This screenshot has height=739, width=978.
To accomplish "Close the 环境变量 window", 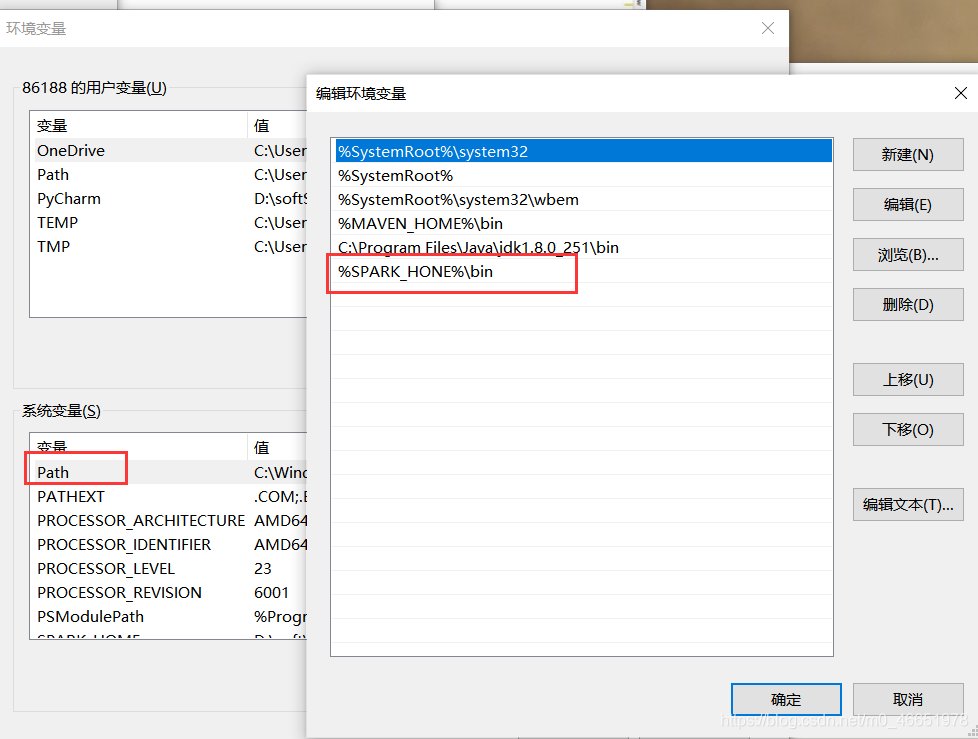I will (x=768, y=28).
